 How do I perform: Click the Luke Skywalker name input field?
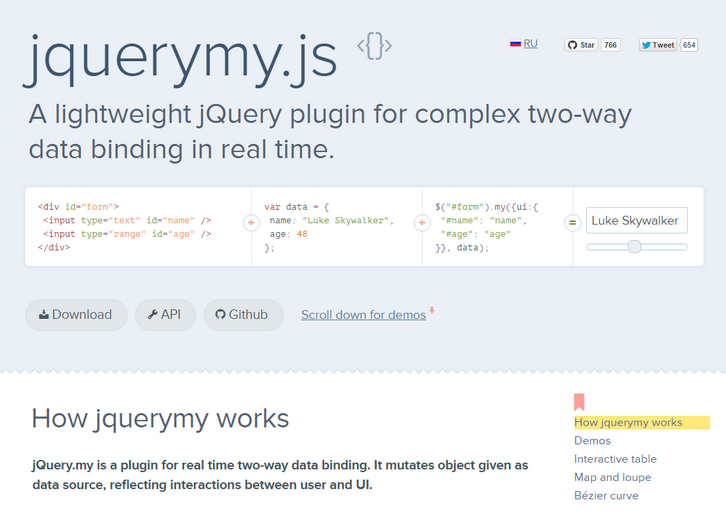click(636, 220)
